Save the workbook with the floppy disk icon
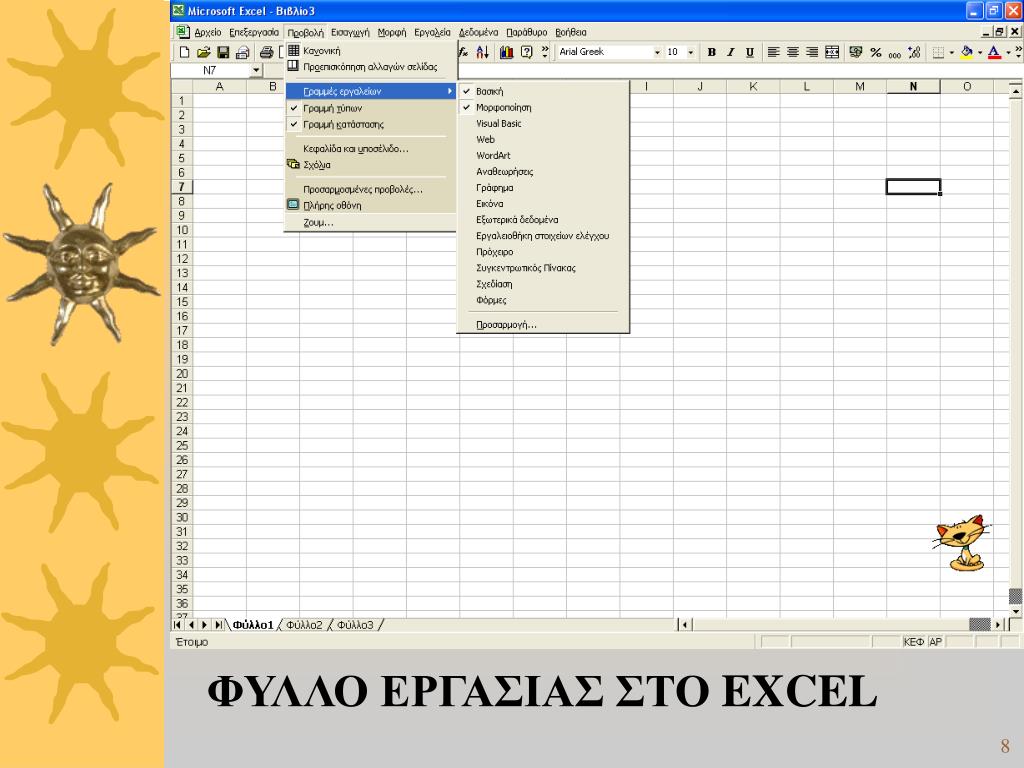1024x768 pixels. coord(223,52)
